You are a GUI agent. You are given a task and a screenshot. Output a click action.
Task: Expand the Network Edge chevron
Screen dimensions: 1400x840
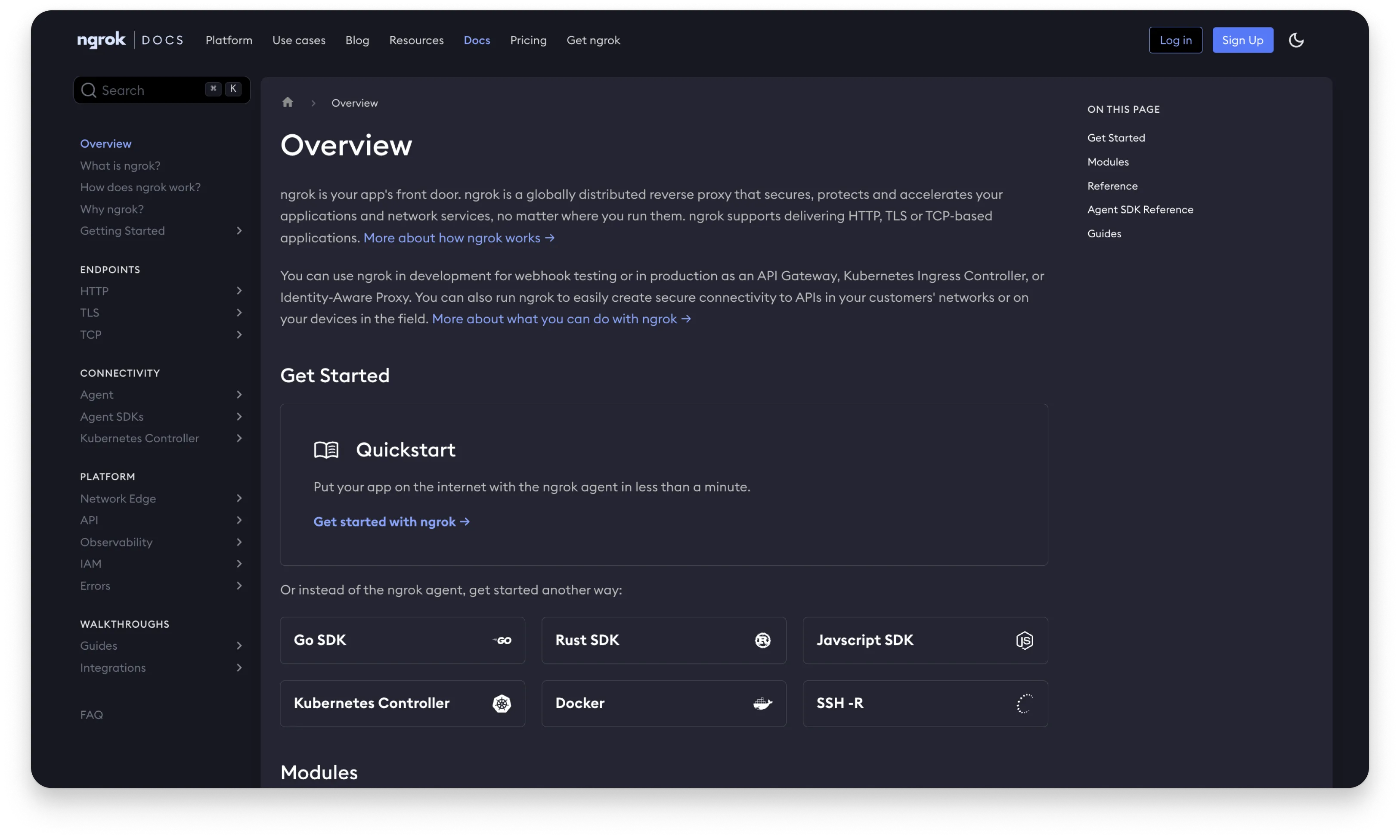click(x=239, y=498)
